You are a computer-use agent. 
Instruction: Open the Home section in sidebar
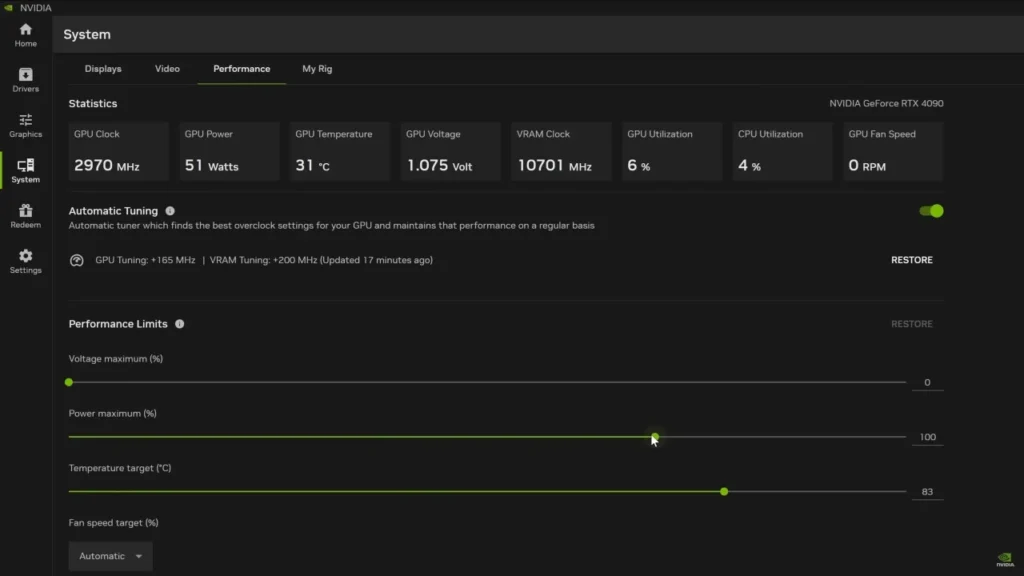25,35
